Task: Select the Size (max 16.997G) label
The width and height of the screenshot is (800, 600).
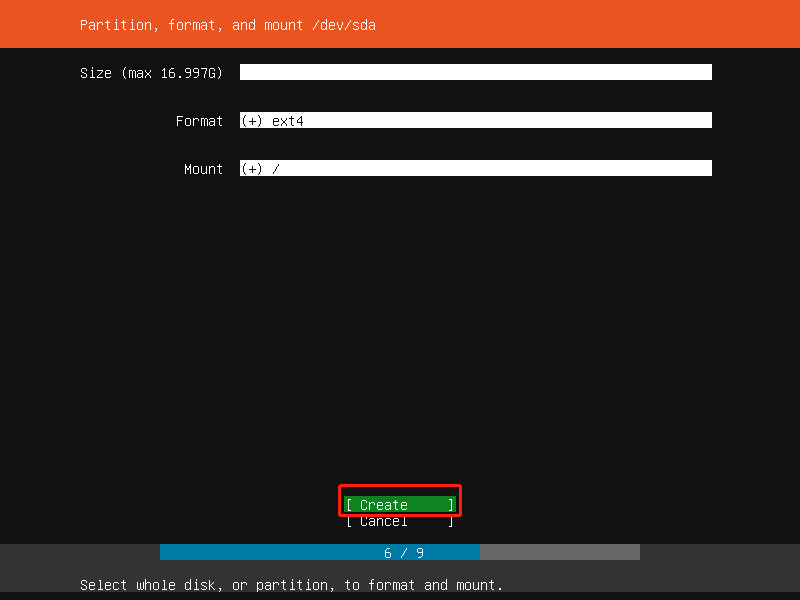Action: point(151,72)
